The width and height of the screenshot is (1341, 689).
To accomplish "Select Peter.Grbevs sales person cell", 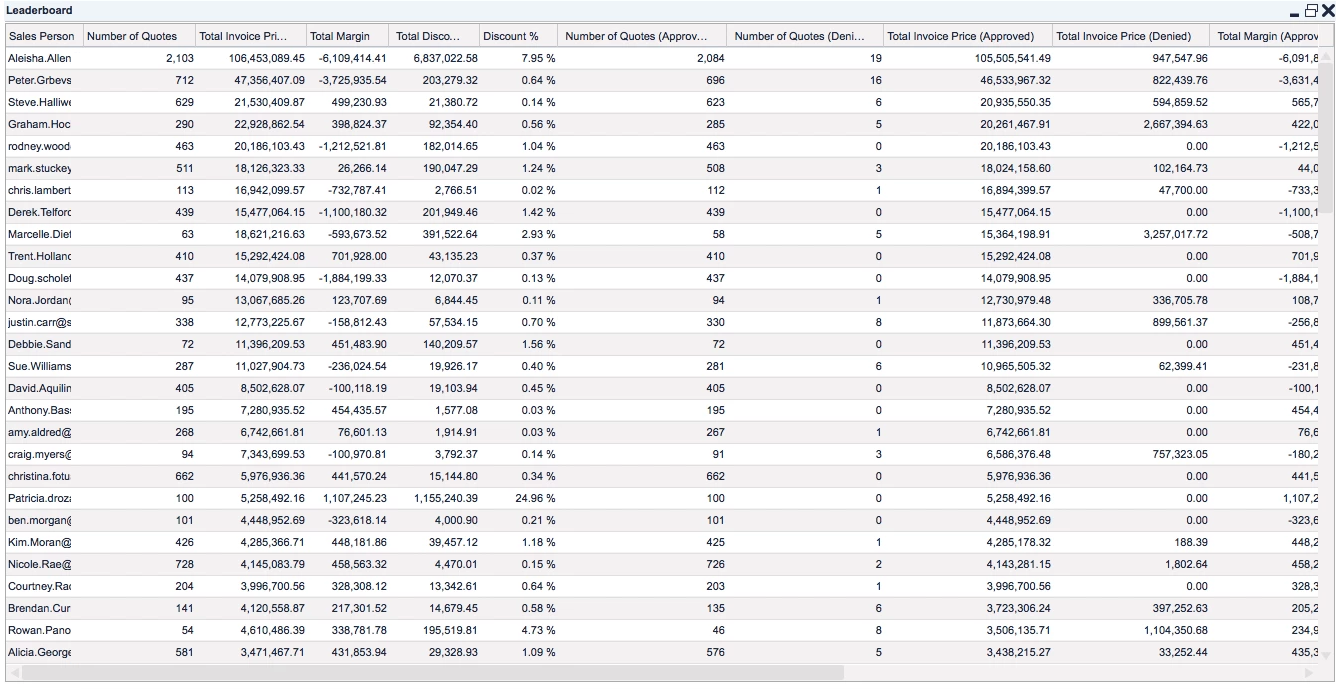I will tap(40, 80).
